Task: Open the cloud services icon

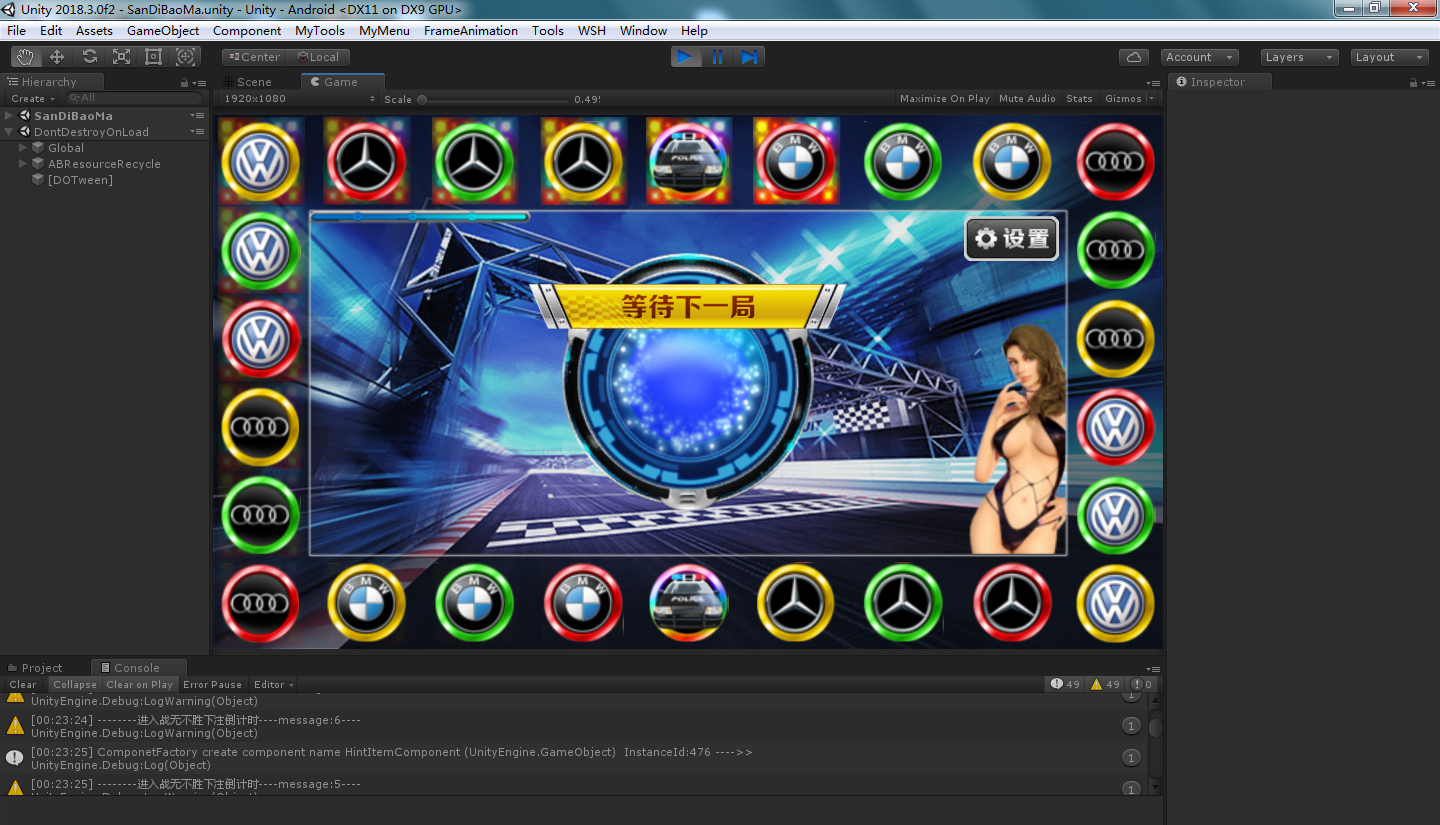Action: pos(1133,57)
